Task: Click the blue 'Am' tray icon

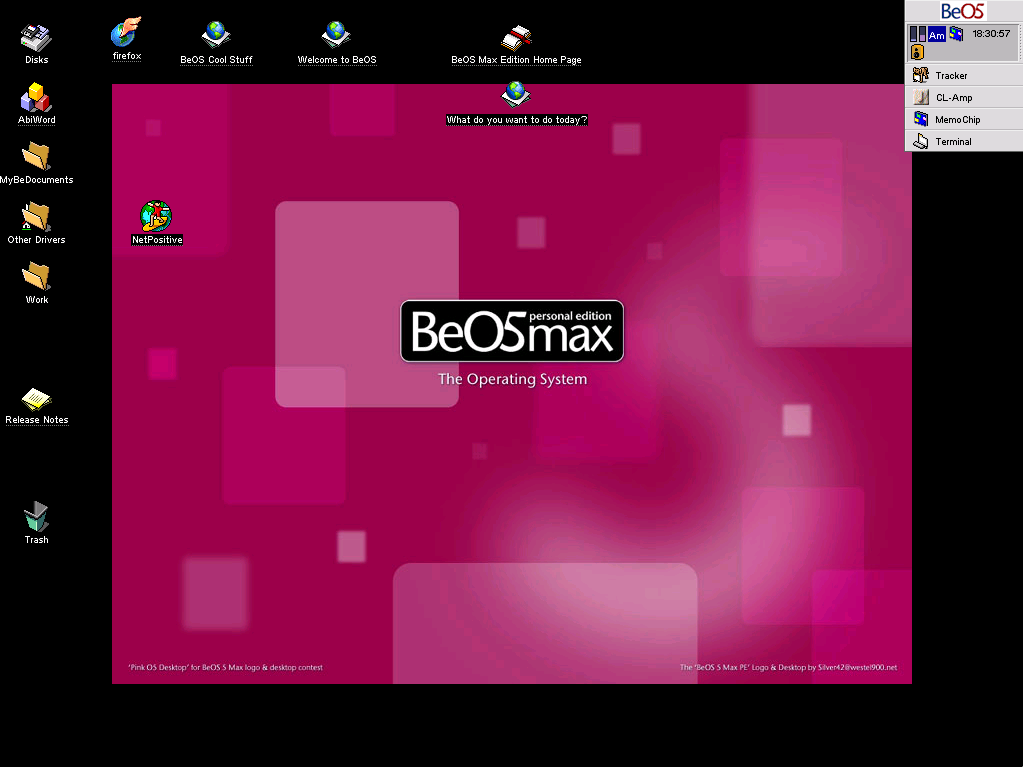Action: (x=936, y=35)
